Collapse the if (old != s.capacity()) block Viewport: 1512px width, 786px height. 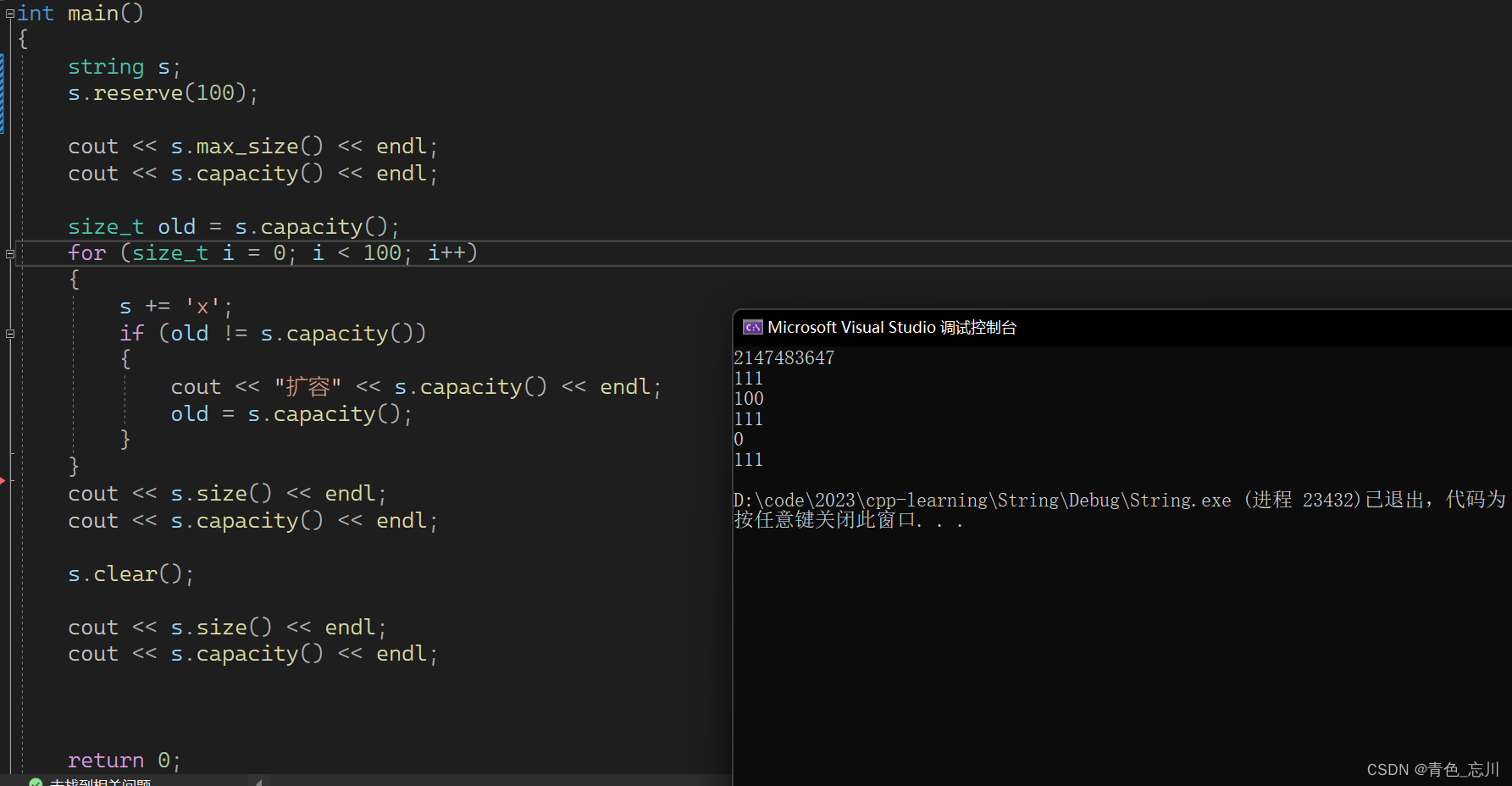click(x=10, y=334)
